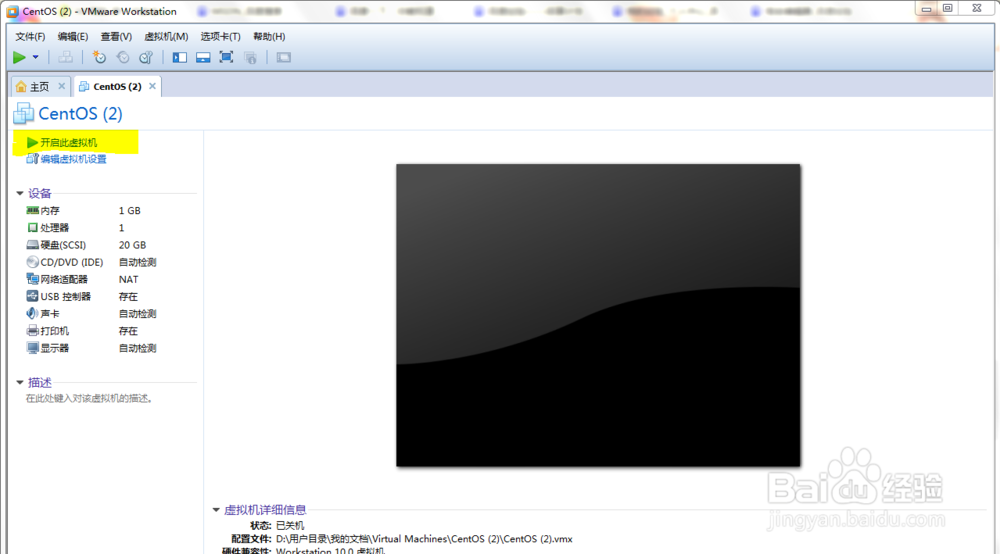Click the 1 GB memory value
The image size is (1000, 554).
(129, 210)
